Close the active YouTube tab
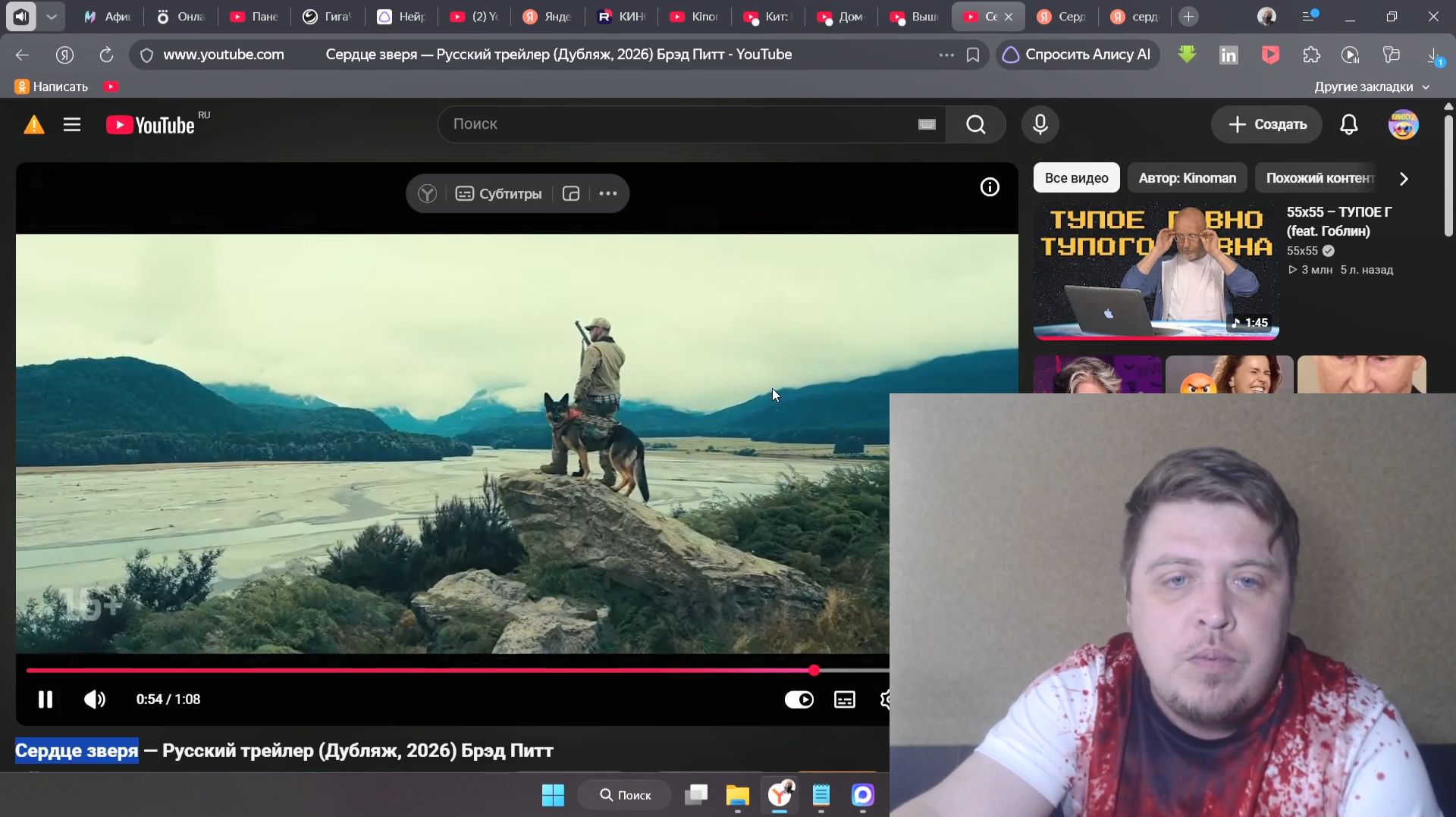The image size is (1456, 817). 1009,17
